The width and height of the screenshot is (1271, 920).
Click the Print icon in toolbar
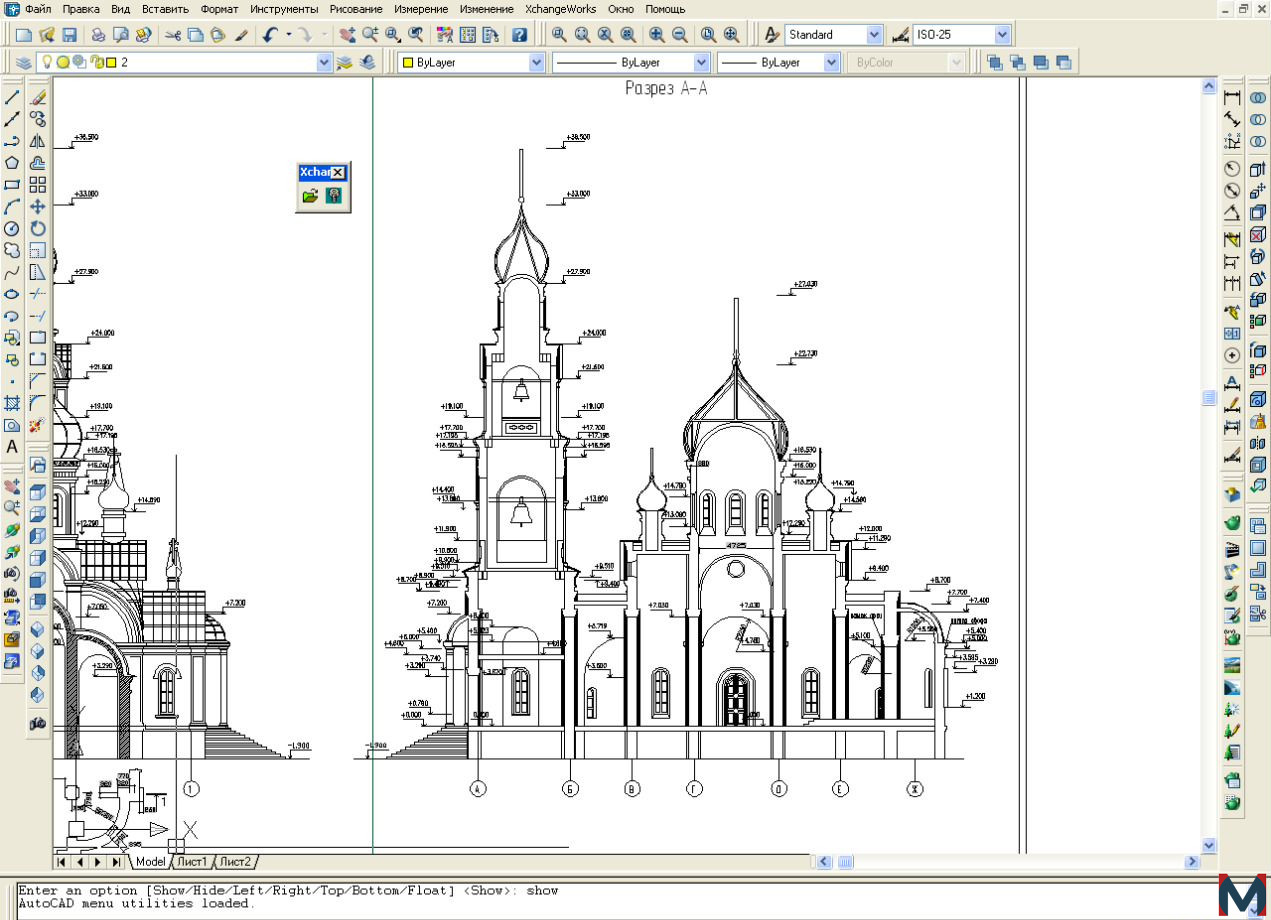pyautogui.click(x=98, y=34)
